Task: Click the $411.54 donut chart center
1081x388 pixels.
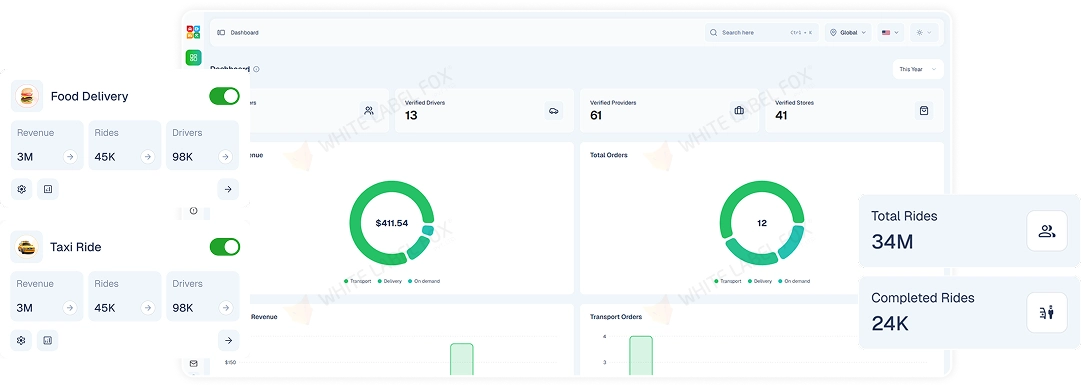Action: [392, 223]
